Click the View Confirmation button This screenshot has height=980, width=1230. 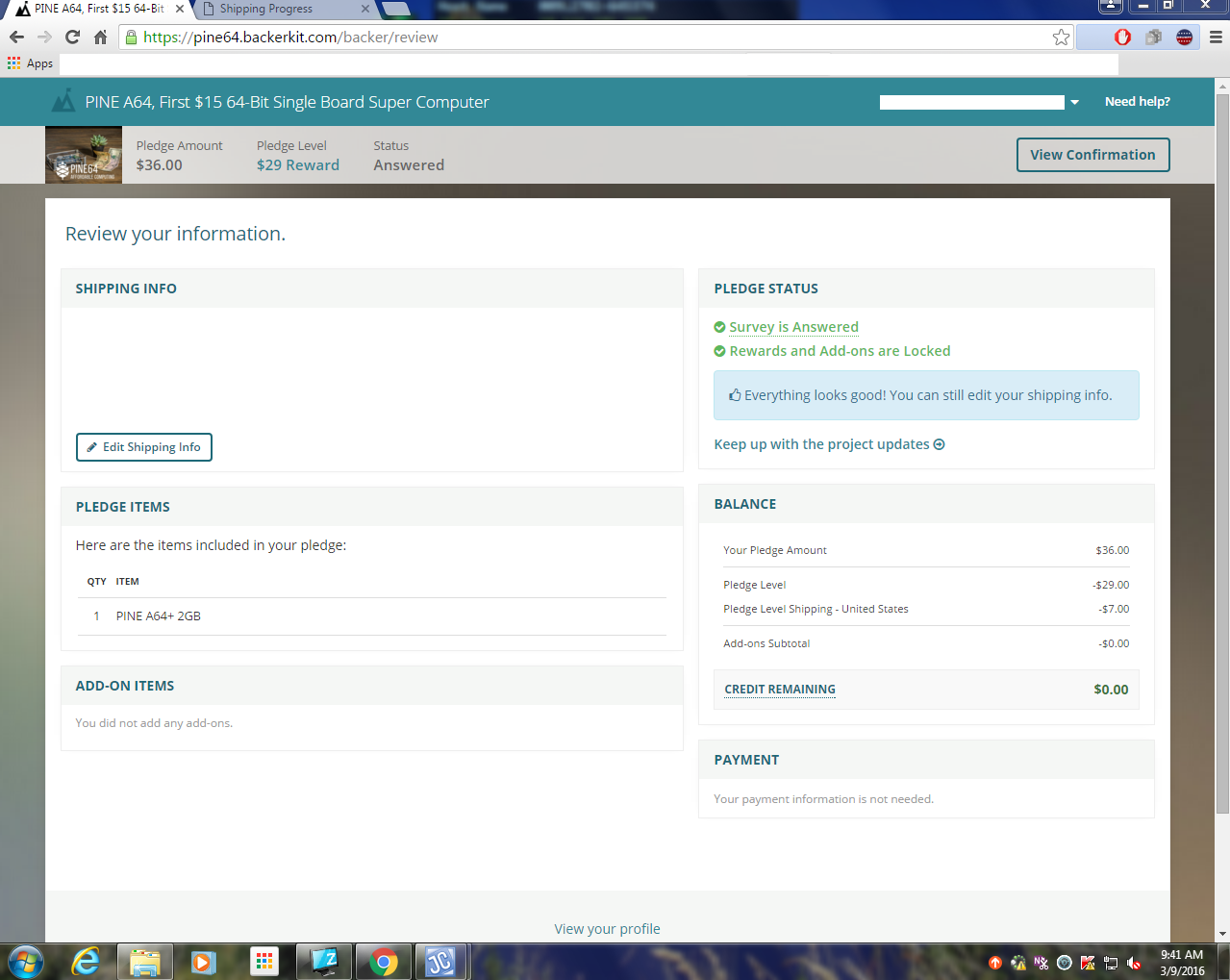(1092, 155)
